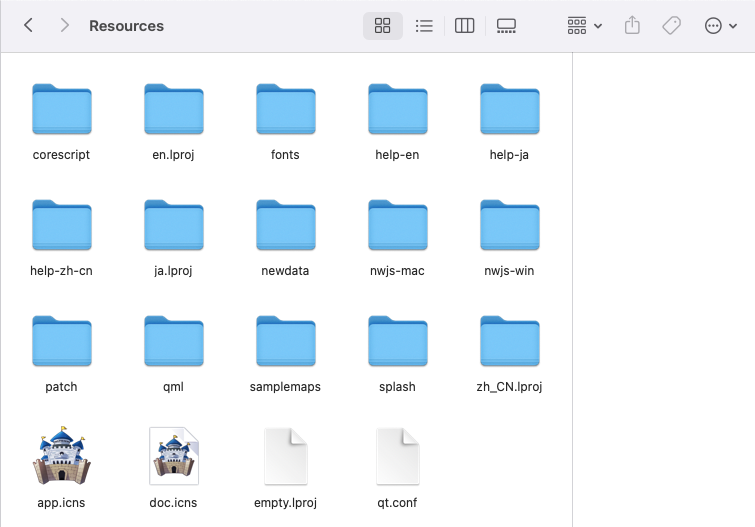Click the 'help-zh-cn' name label
The width and height of the screenshot is (755, 527).
coord(61,271)
